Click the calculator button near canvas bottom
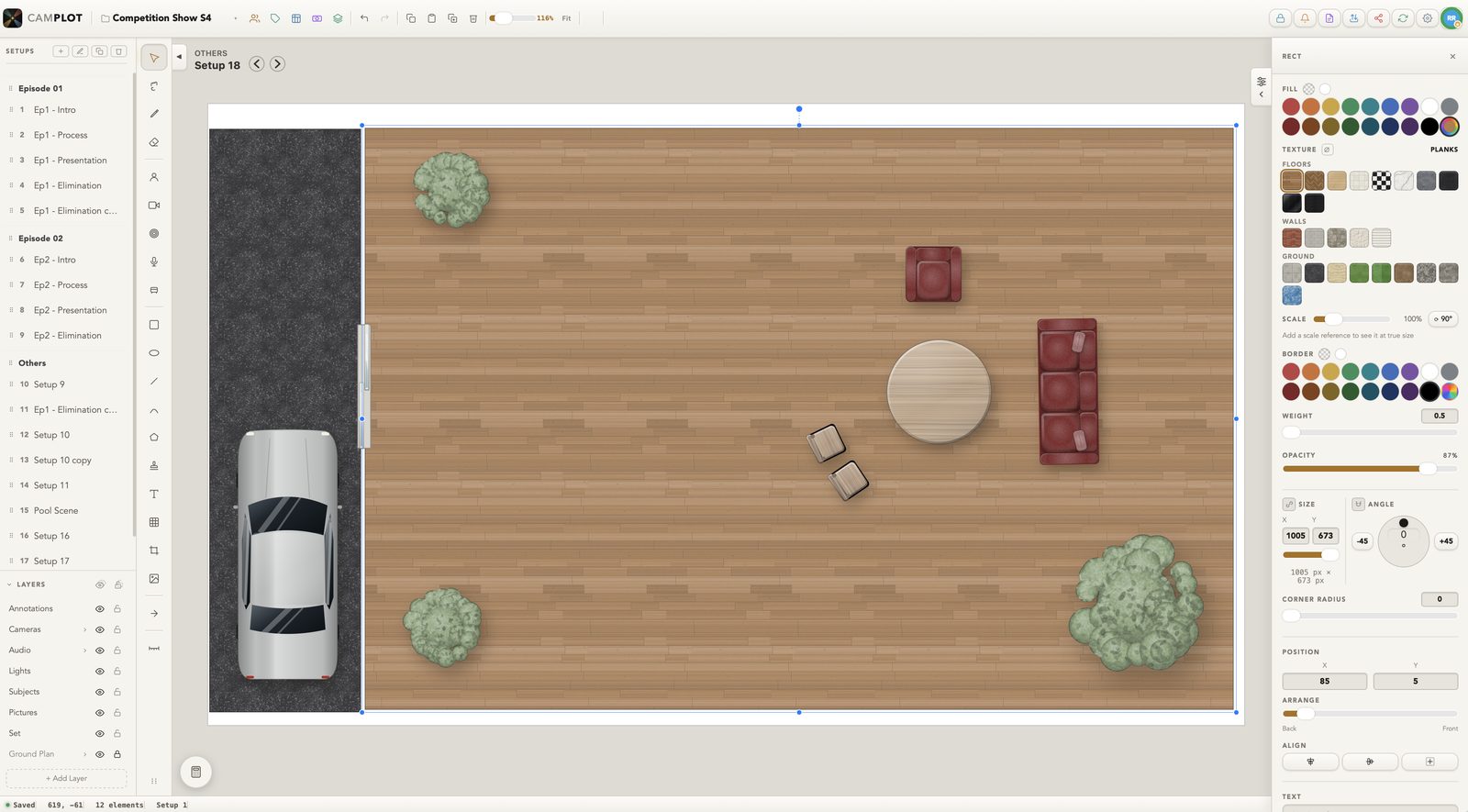This screenshot has height=812, width=1468. 195,773
